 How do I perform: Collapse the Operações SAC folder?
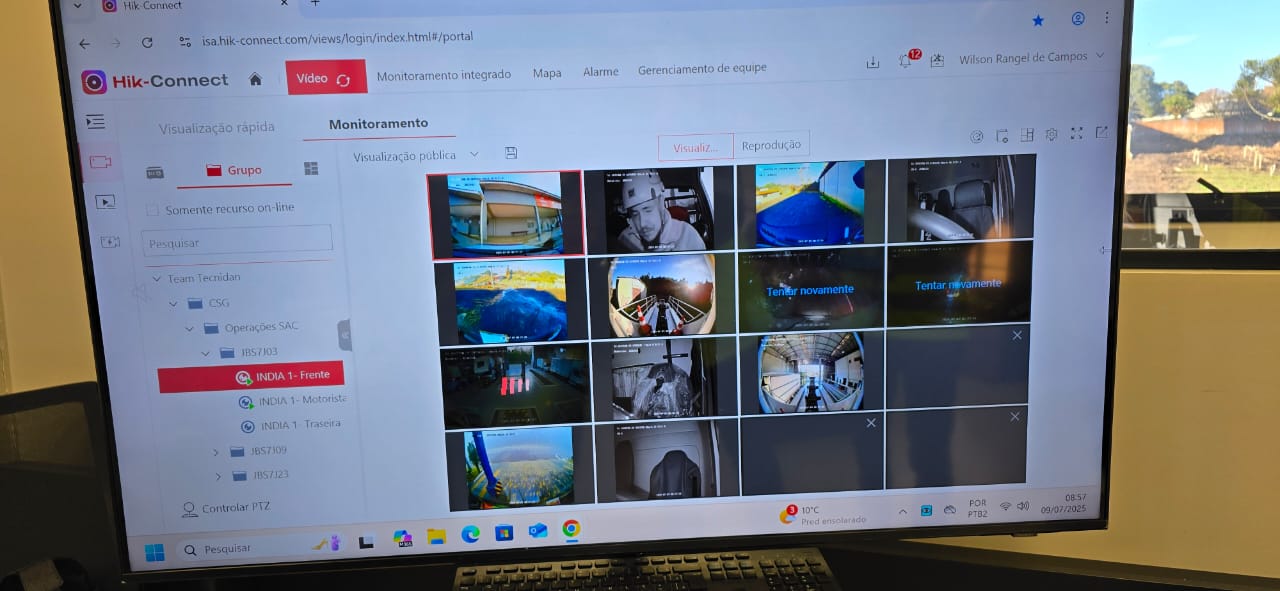(x=190, y=328)
